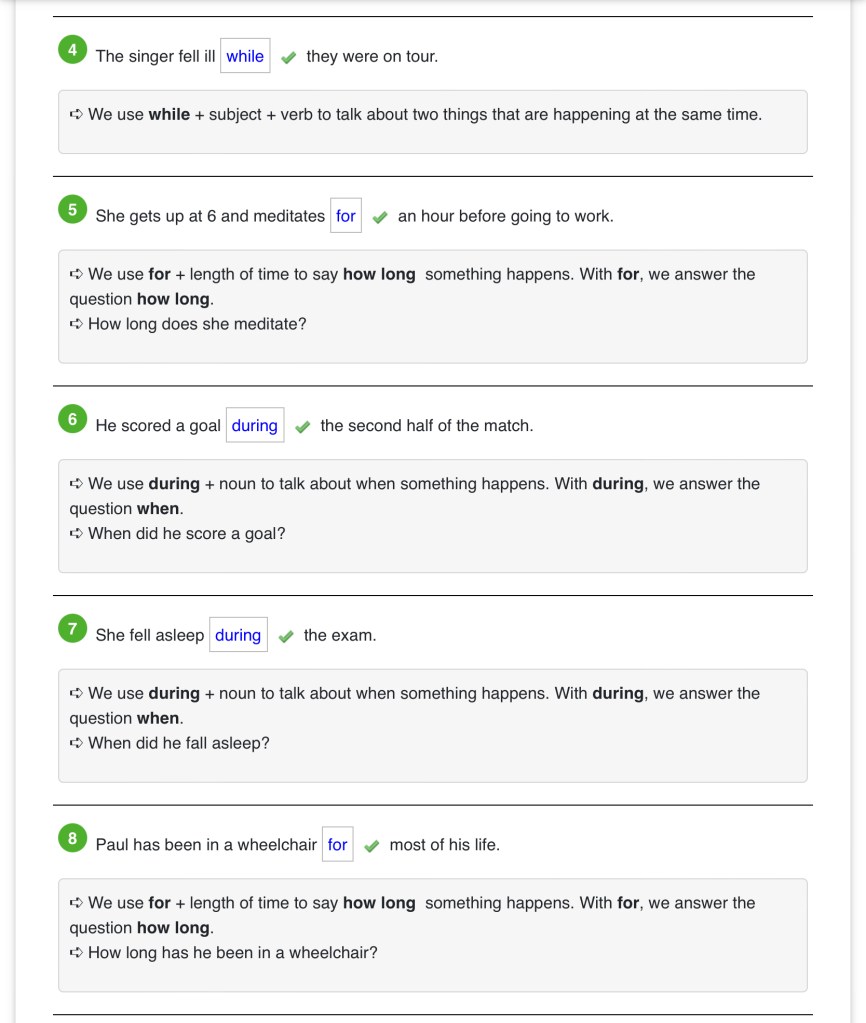Click the arrow before "How long has he been in a wheelchair?"
The width and height of the screenshot is (866, 1023).
(76, 953)
